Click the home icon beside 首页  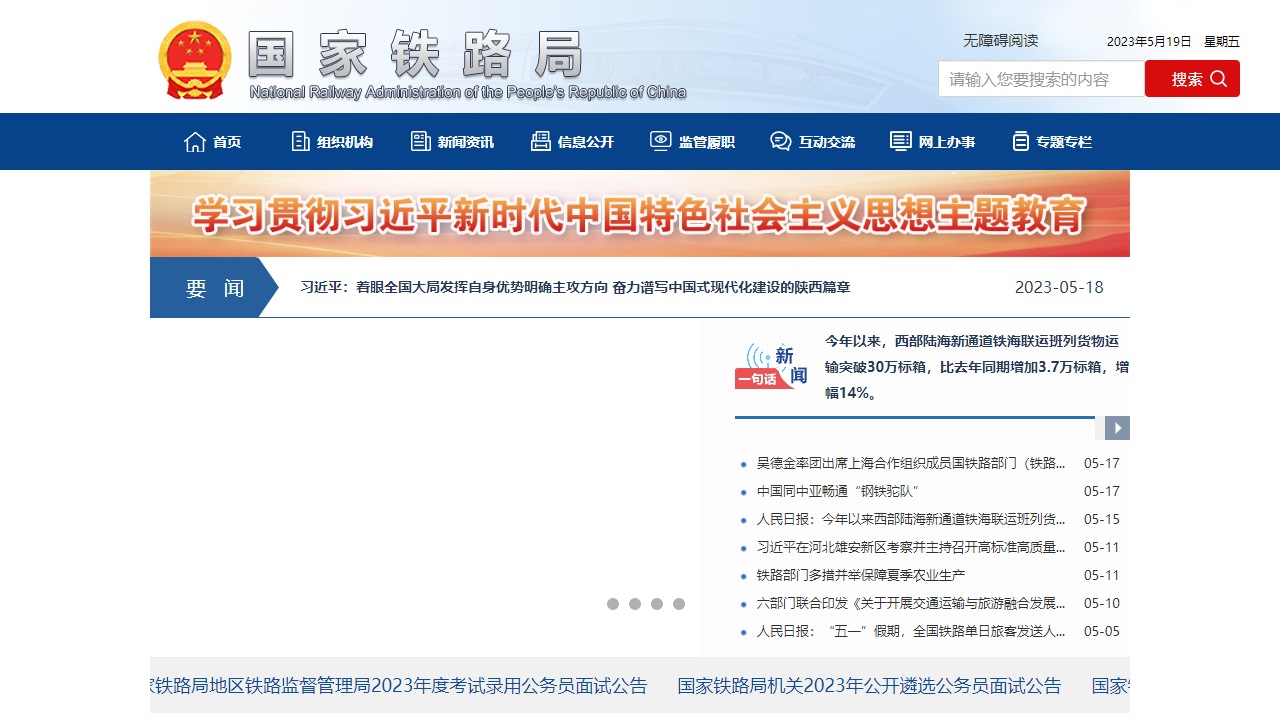click(x=195, y=142)
